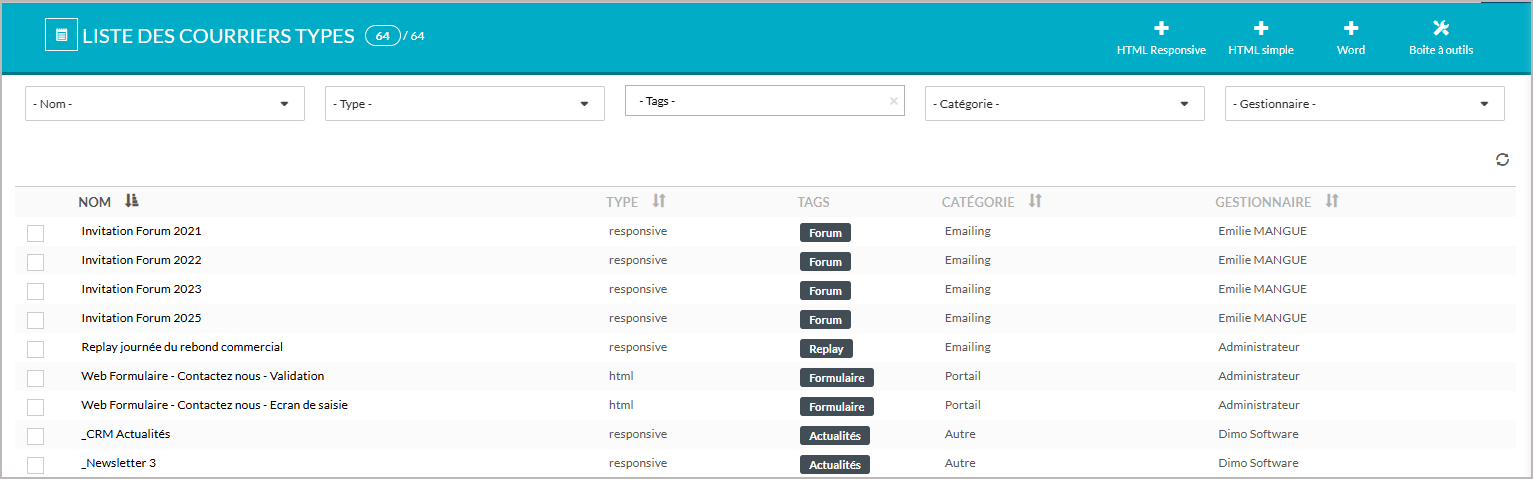Click the list icon beside the page title
This screenshot has width=1533, height=479.
click(x=62, y=35)
